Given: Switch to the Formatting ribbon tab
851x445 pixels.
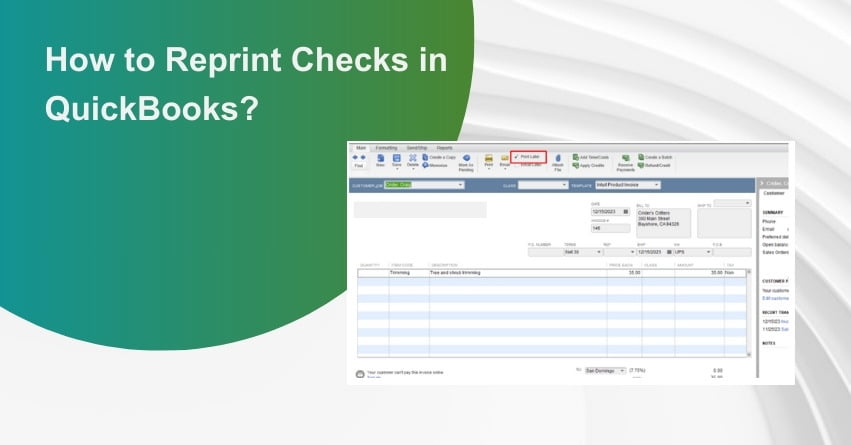Looking at the screenshot, I should 386,148.
